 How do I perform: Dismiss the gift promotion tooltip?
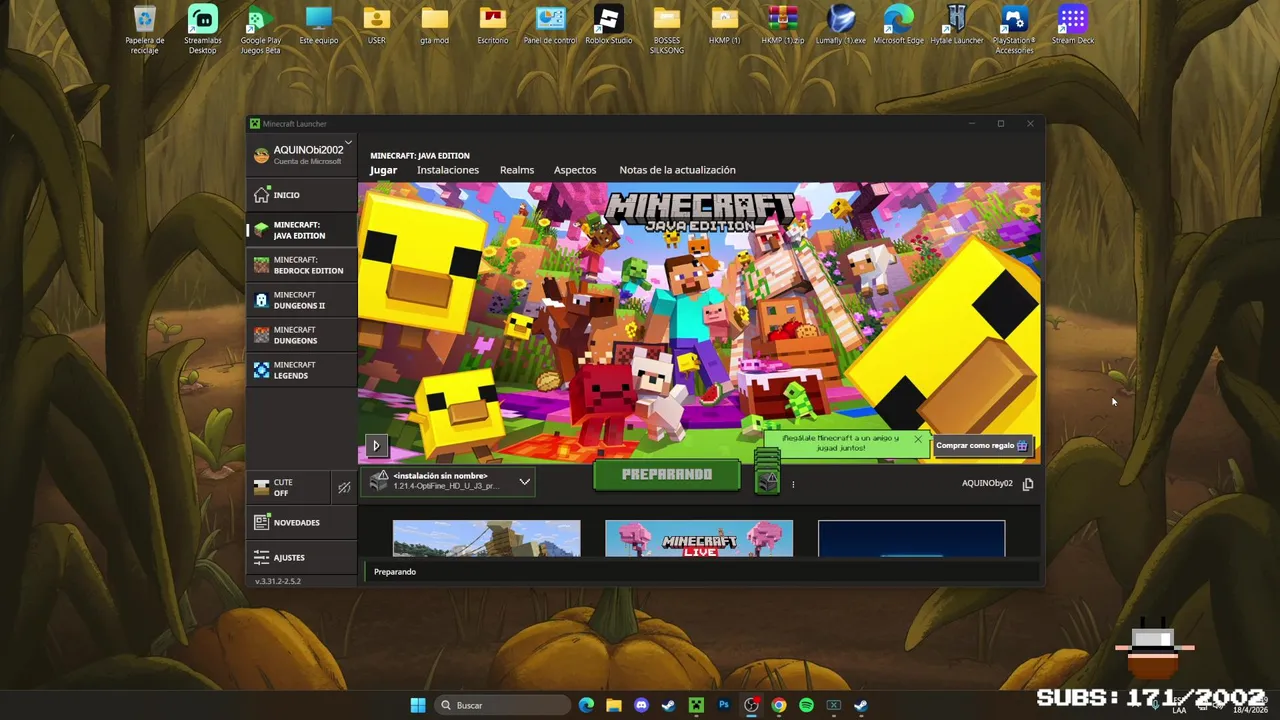click(x=917, y=439)
